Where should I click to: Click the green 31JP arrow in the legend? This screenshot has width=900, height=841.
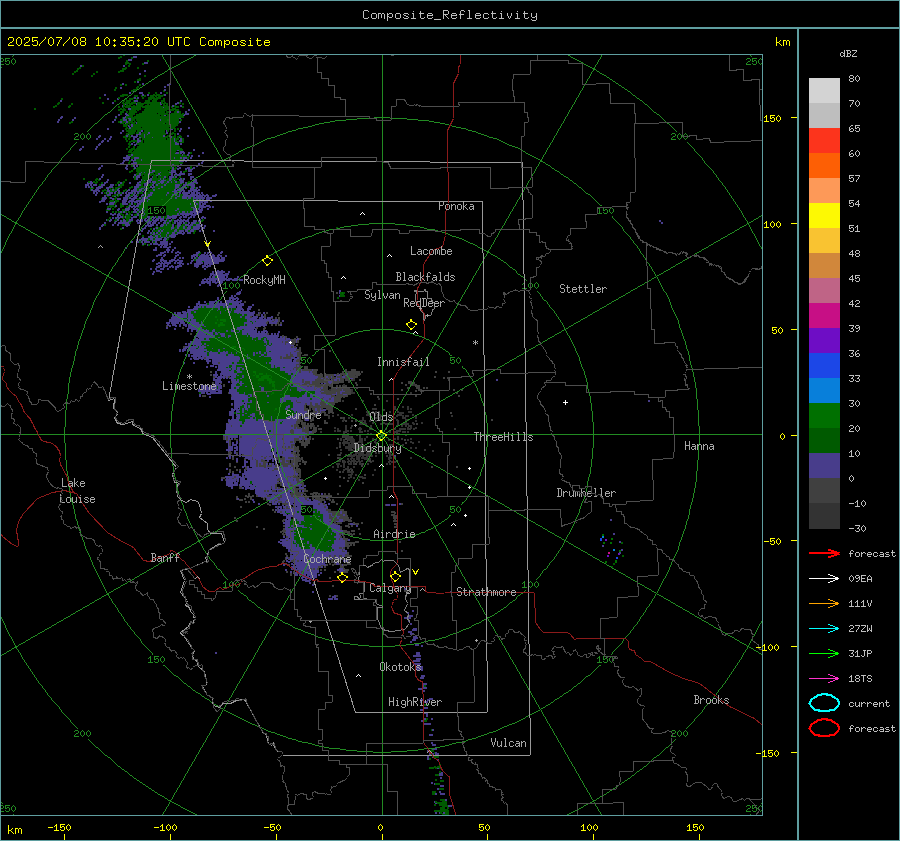(x=824, y=653)
